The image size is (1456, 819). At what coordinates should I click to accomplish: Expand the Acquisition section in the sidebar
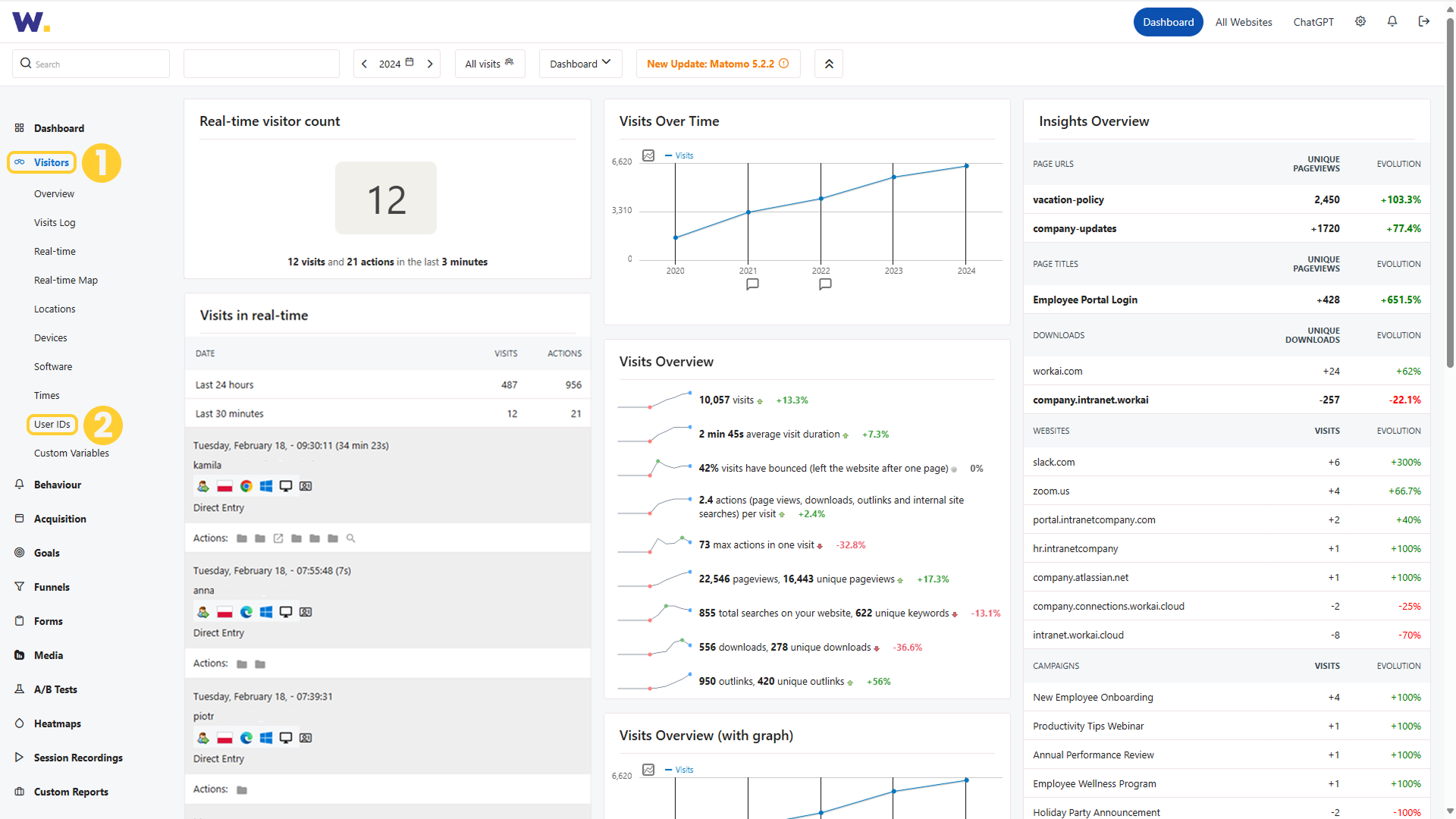point(60,519)
